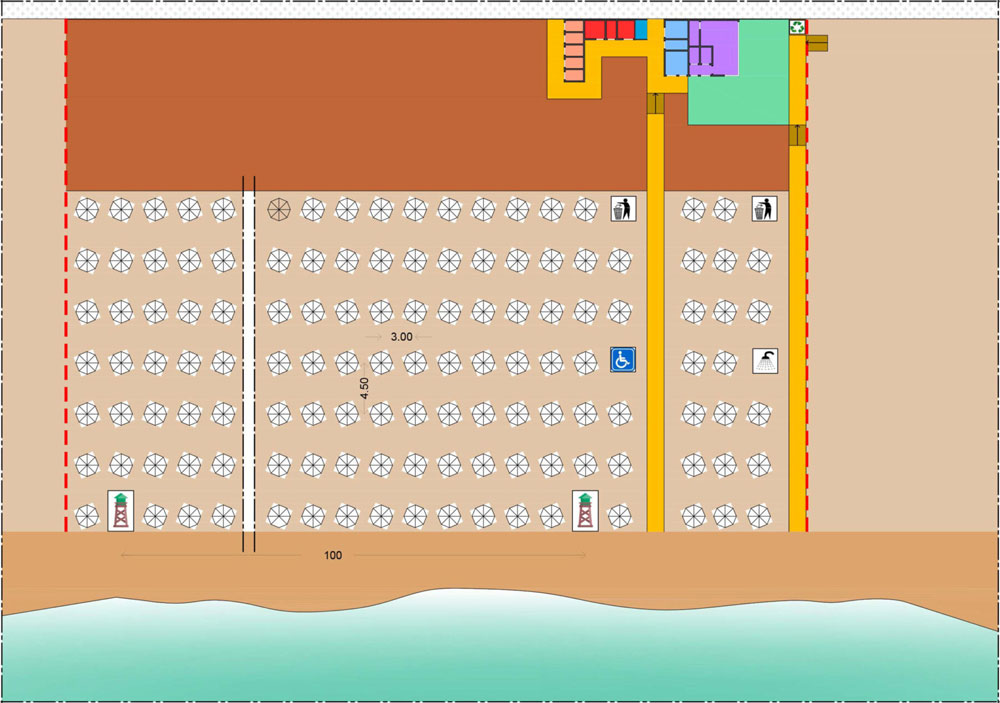1000x703 pixels.
Task: Click the wheelchair accessibility icon
Action: (x=622, y=360)
